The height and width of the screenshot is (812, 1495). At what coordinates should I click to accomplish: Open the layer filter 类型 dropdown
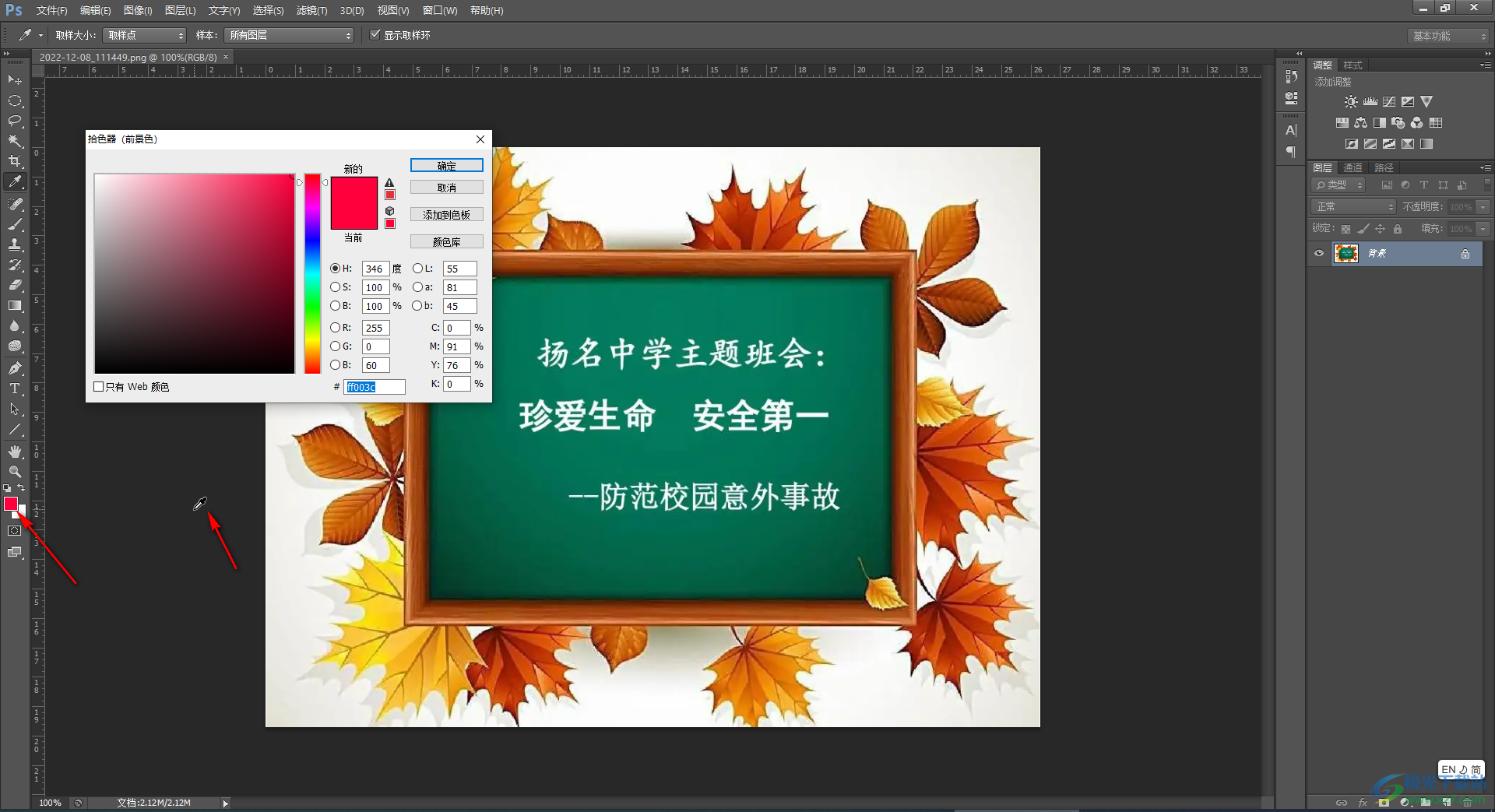1339,185
